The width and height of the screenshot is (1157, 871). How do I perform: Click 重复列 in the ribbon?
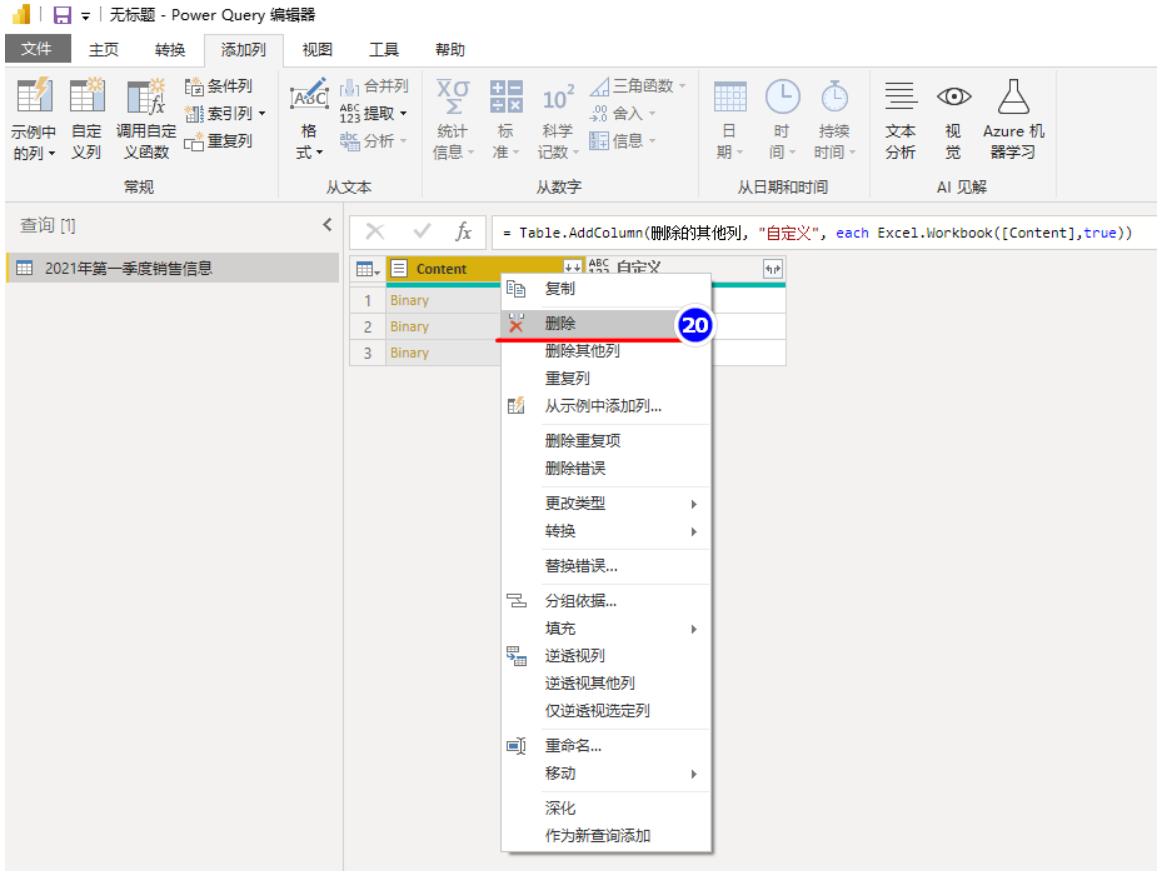pyautogui.click(x=218, y=141)
